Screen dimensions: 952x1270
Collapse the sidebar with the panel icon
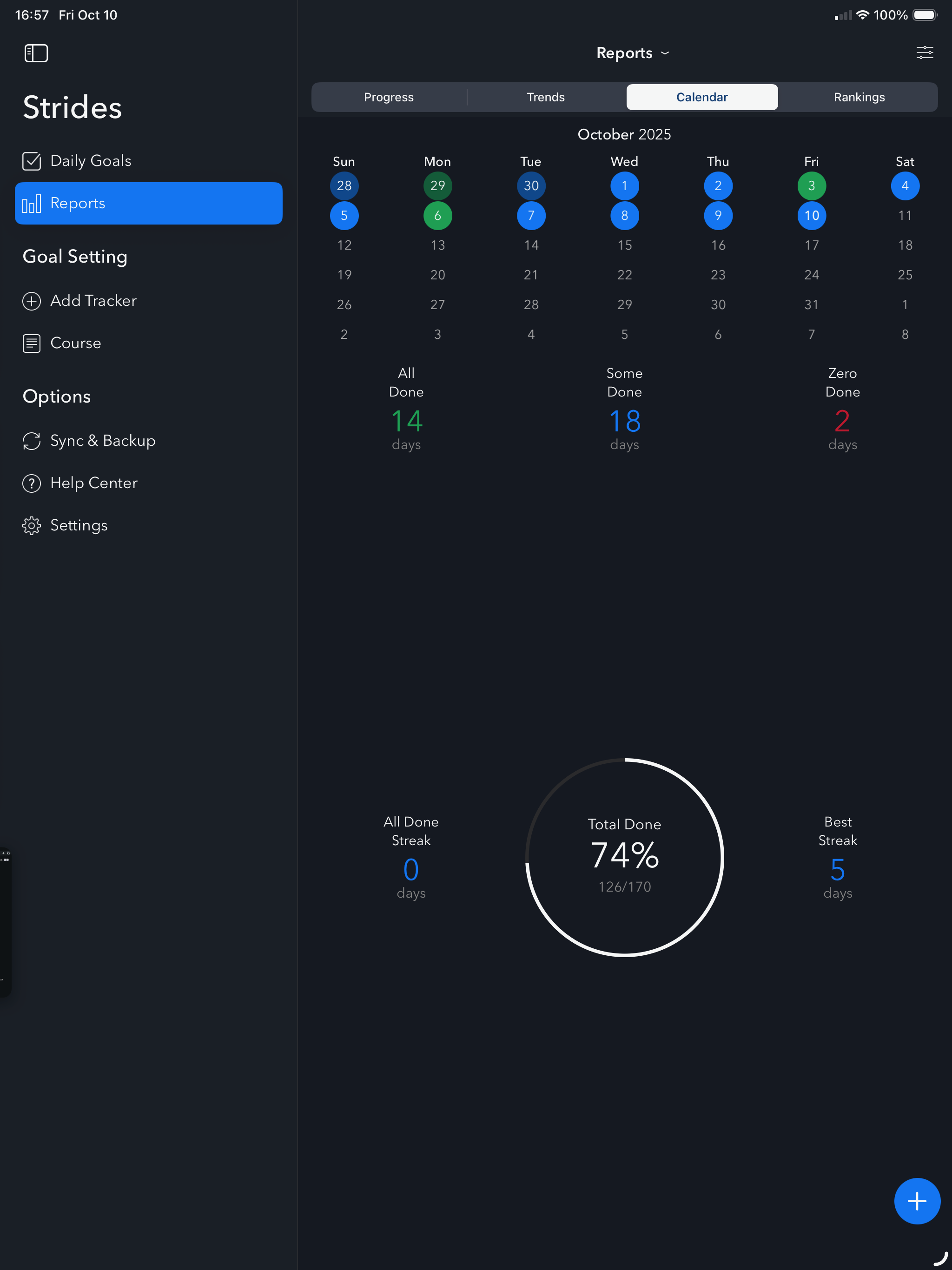pyautogui.click(x=36, y=53)
